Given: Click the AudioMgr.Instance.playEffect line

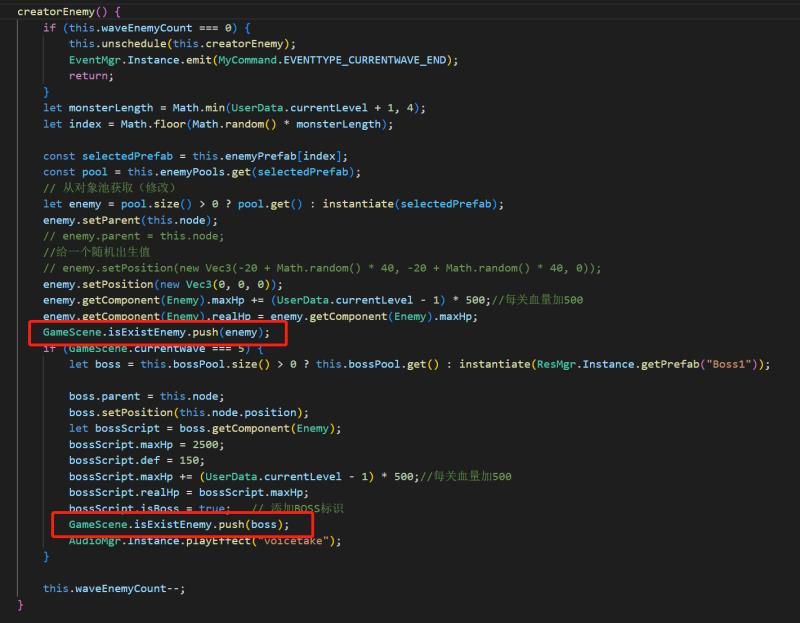Looking at the screenshot, I should pos(205,540).
